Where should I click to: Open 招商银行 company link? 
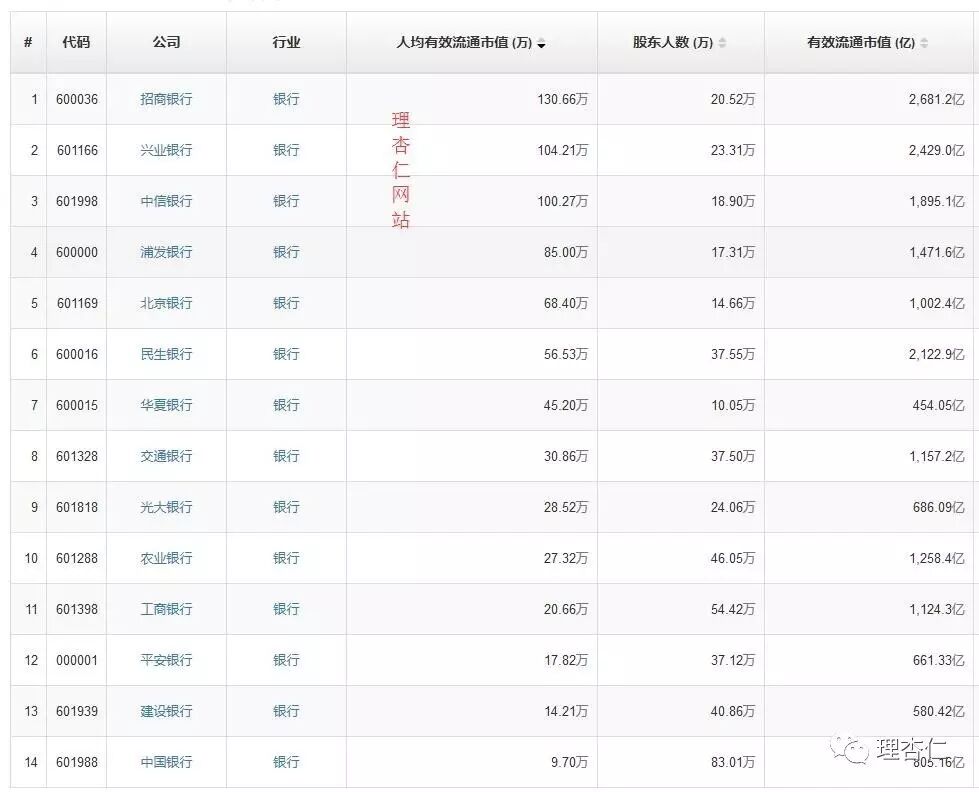click(x=166, y=99)
